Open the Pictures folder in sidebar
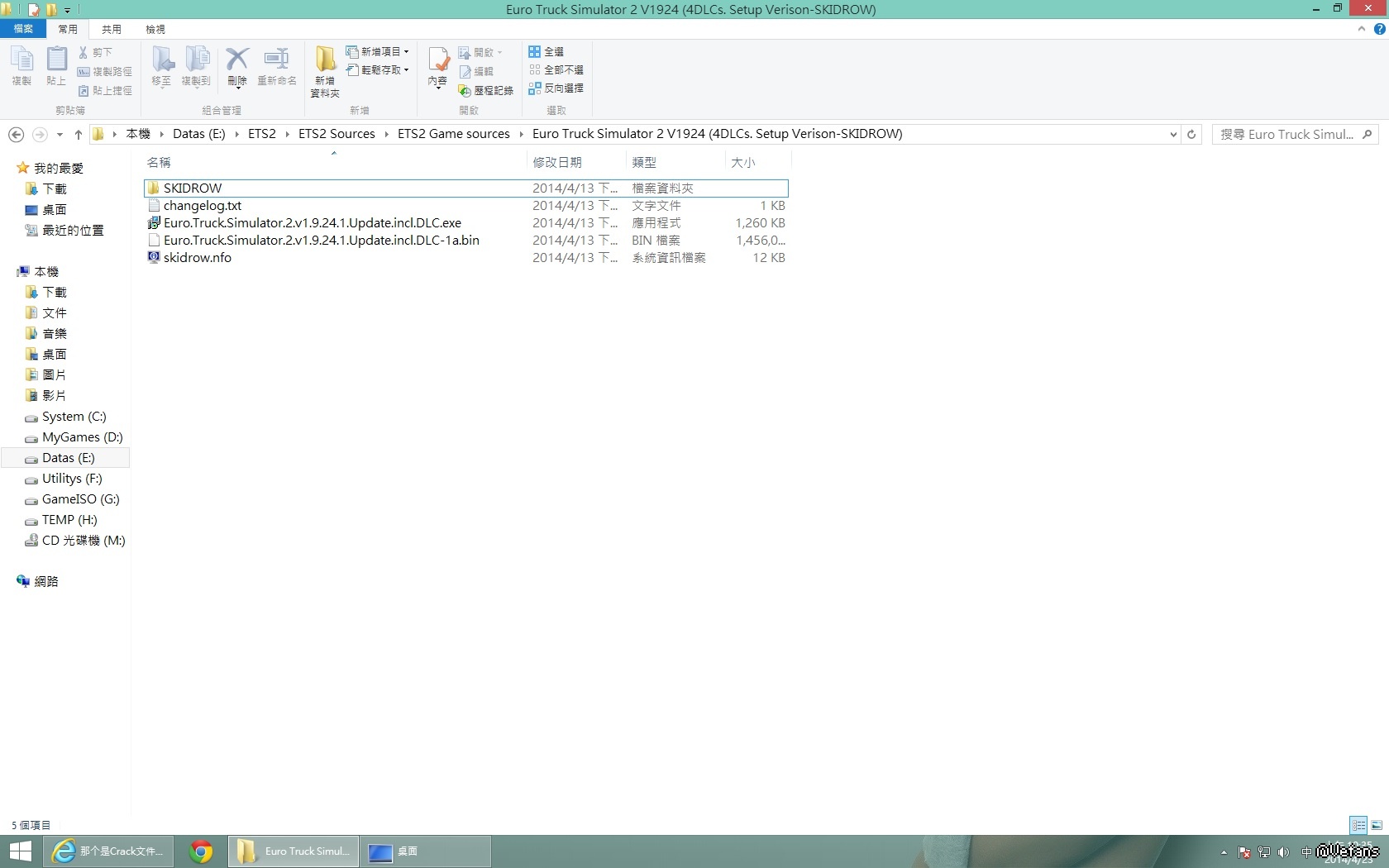1389x868 pixels. pos(46,374)
